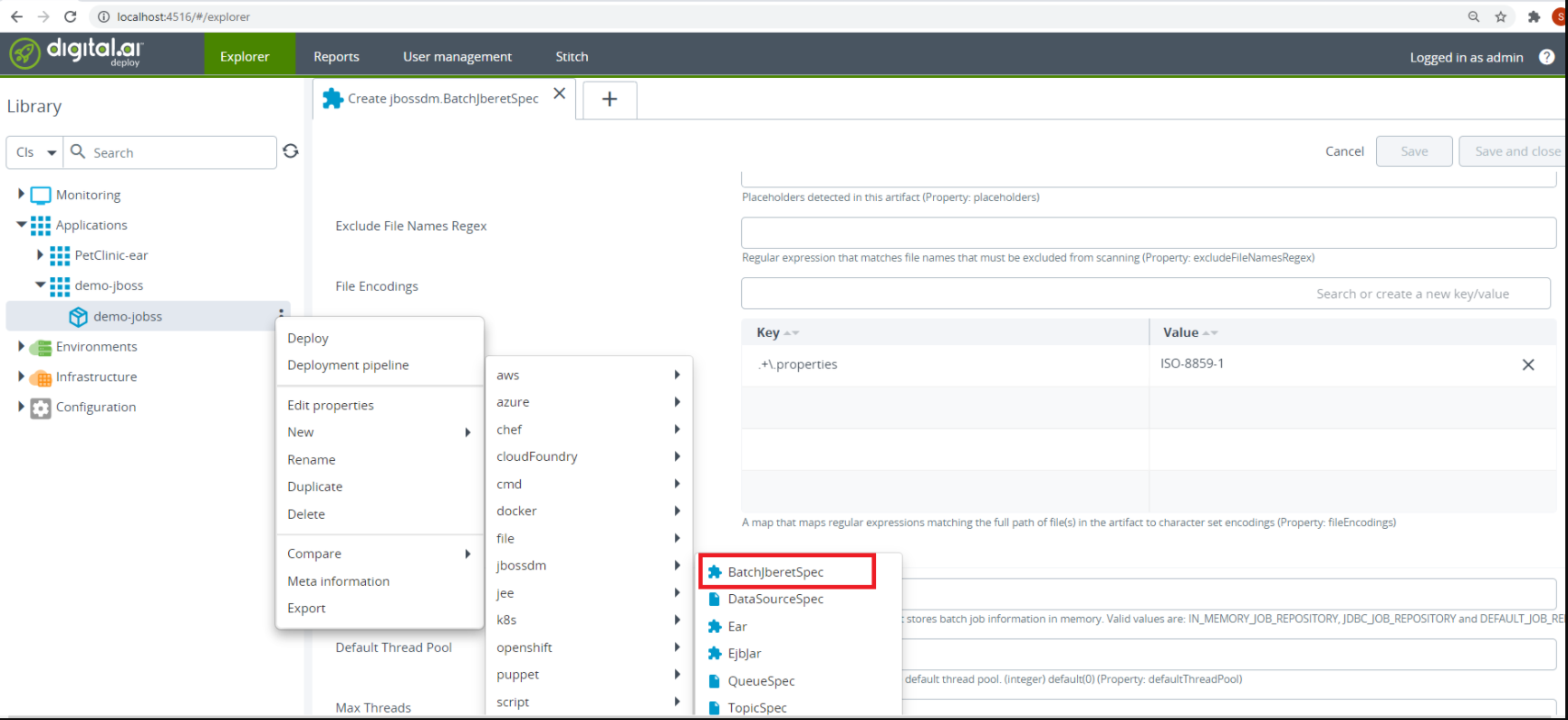Open browser extensions puzzle icon
Viewport: 1568px width, 720px height.
coord(1534,16)
